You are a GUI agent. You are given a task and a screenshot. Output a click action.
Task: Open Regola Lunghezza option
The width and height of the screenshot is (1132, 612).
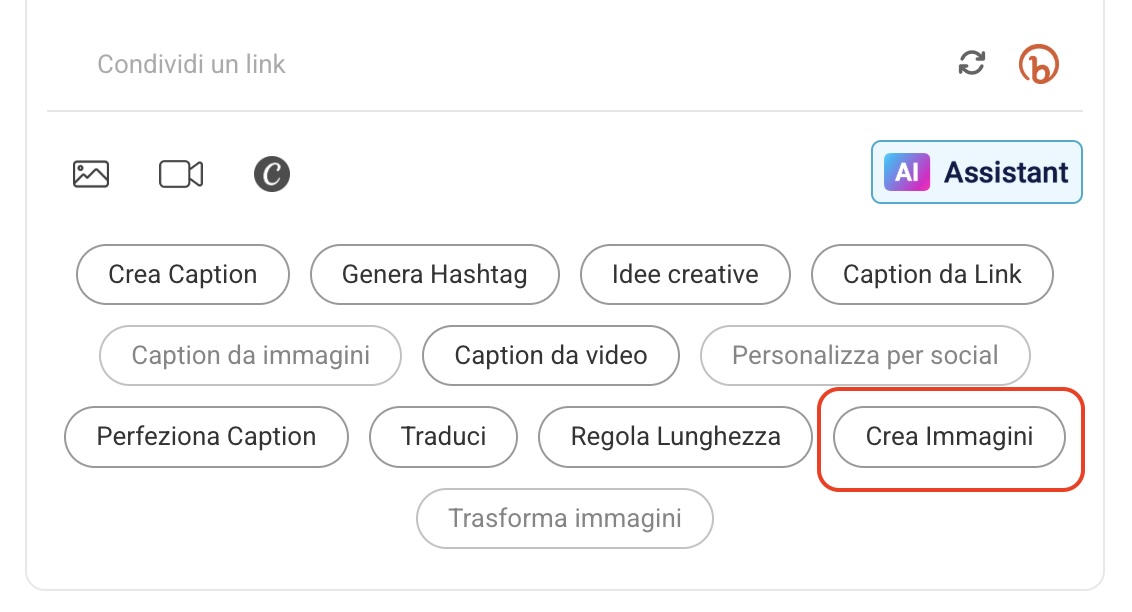(675, 437)
